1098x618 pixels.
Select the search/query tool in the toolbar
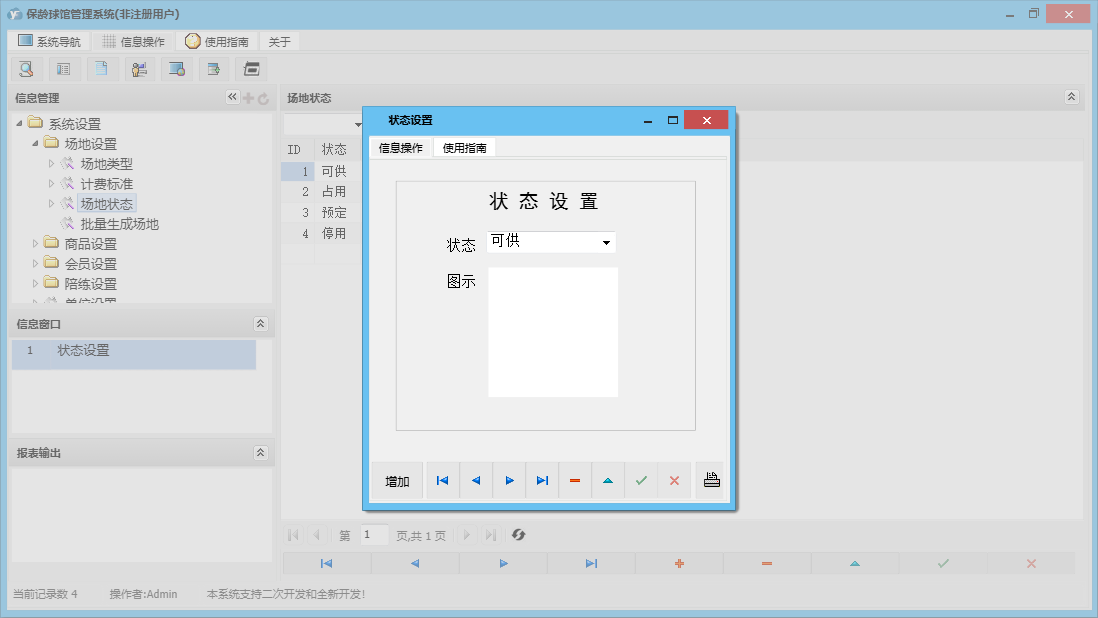click(26, 68)
